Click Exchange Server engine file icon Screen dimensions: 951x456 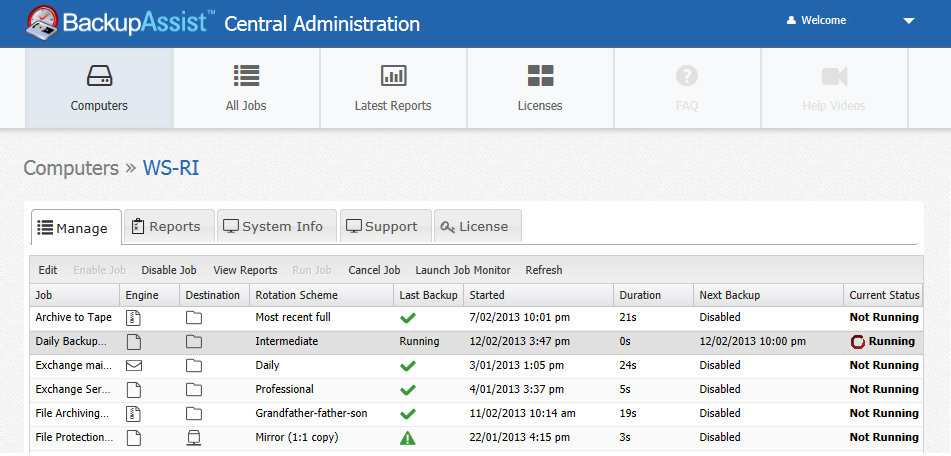coord(133,389)
